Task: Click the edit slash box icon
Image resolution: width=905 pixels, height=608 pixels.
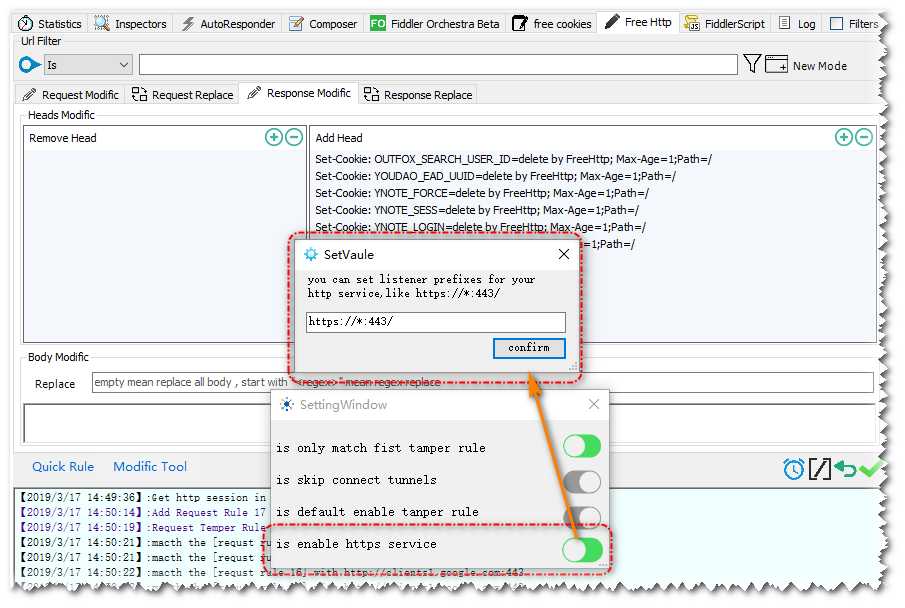Action: click(x=820, y=469)
